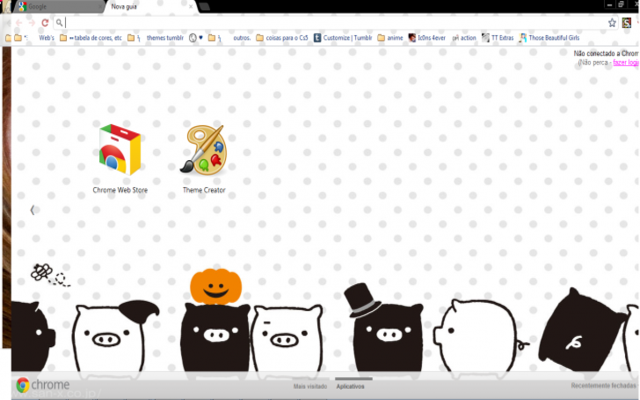The width and height of the screenshot is (640, 400).
Task: Open the coisas para o Cs5 folder
Action: pos(282,38)
